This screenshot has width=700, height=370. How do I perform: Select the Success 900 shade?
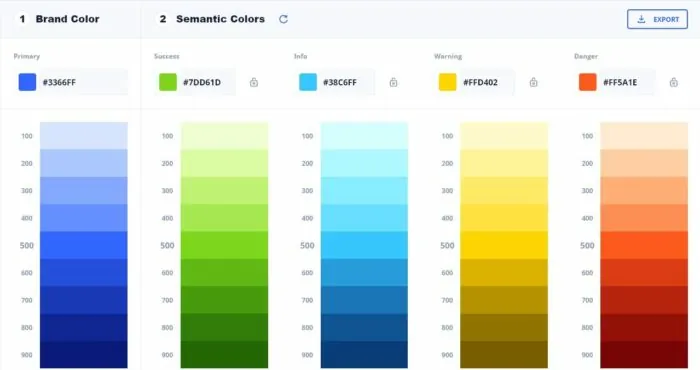click(225, 355)
